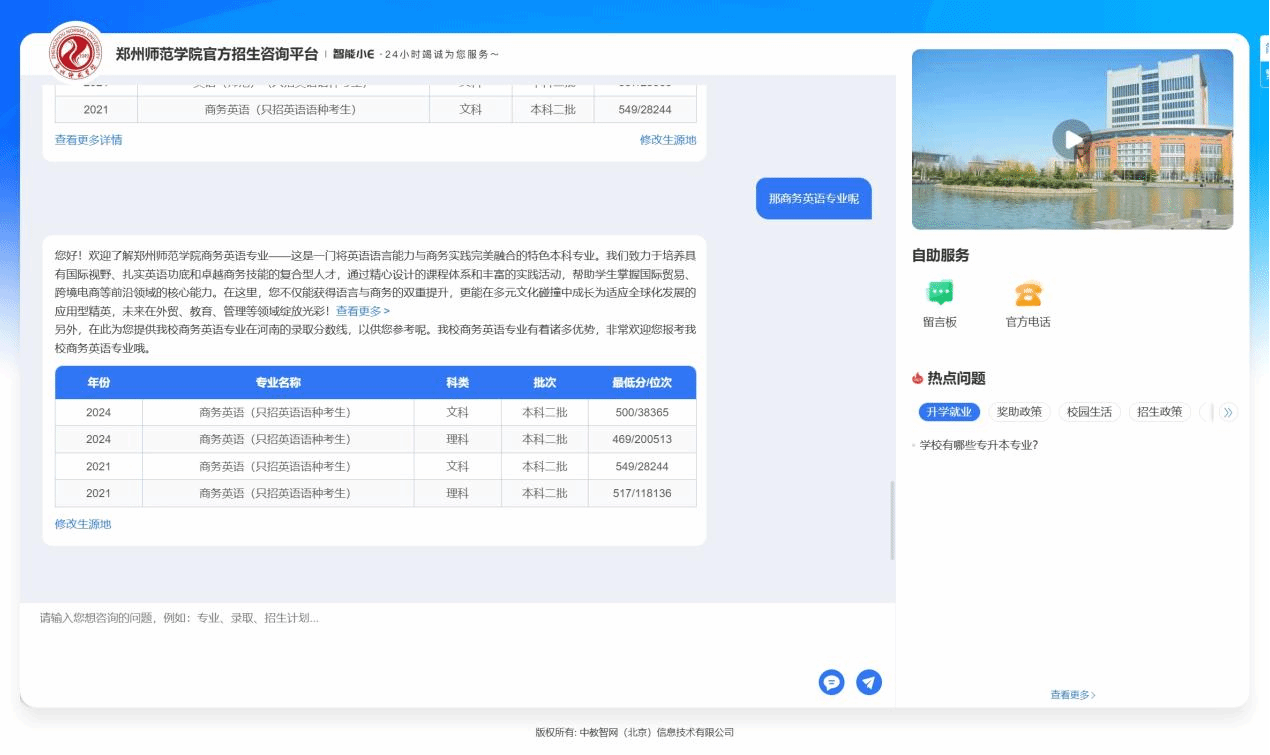Click the flame icon beside 热点问题

pos(917,378)
